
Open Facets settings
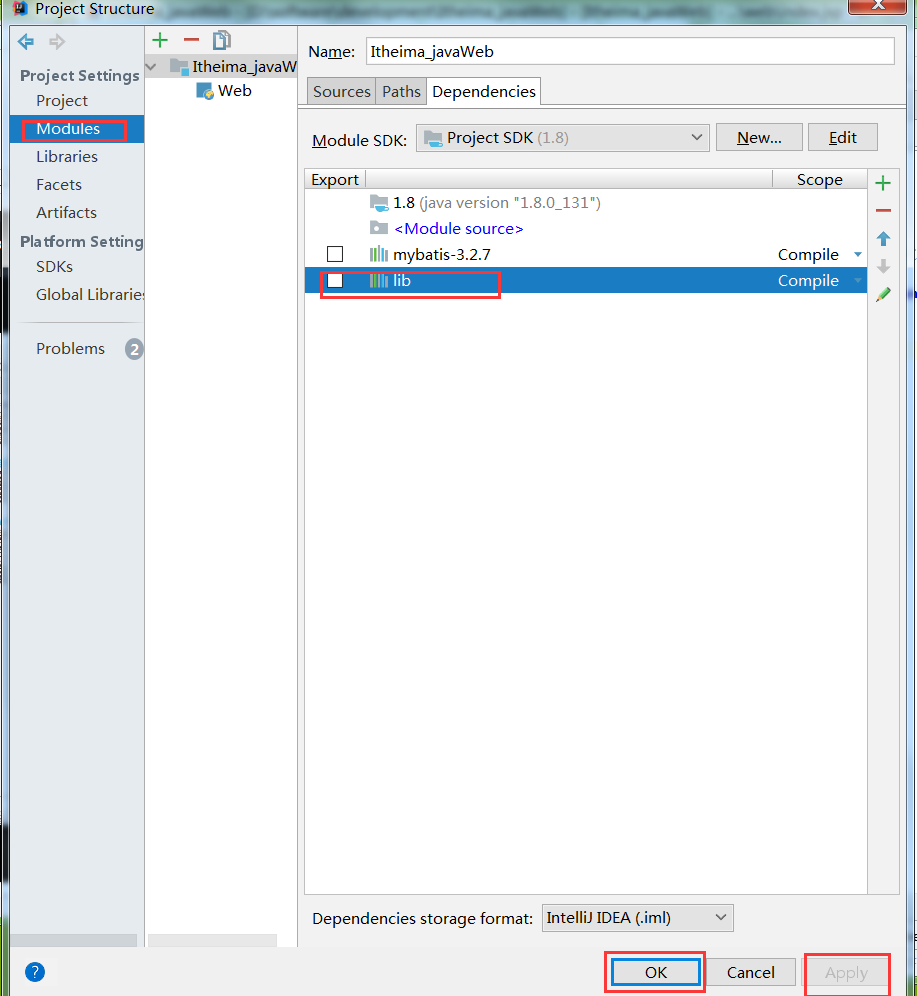[59, 185]
